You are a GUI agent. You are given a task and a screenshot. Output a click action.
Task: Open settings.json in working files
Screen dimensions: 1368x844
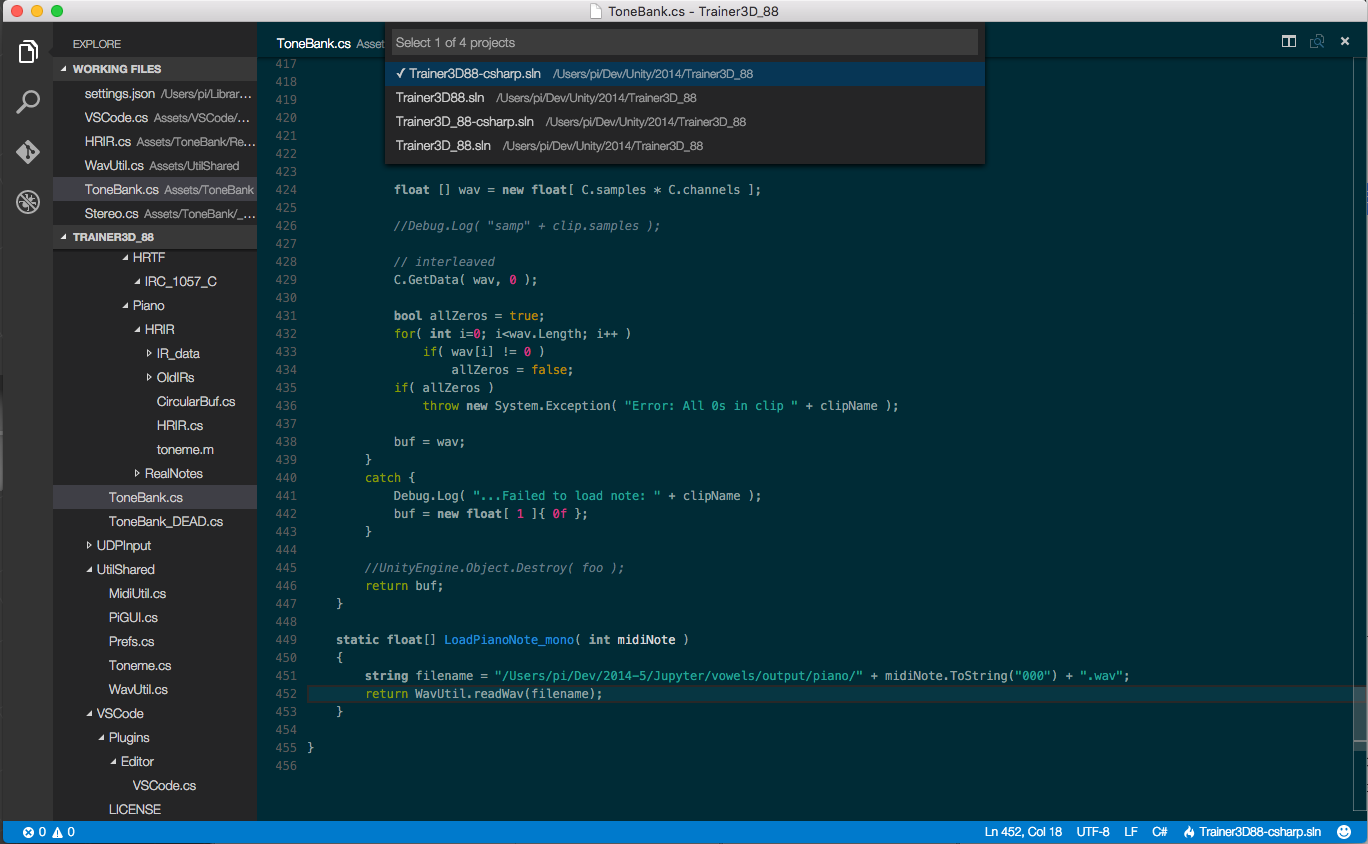tap(155, 94)
